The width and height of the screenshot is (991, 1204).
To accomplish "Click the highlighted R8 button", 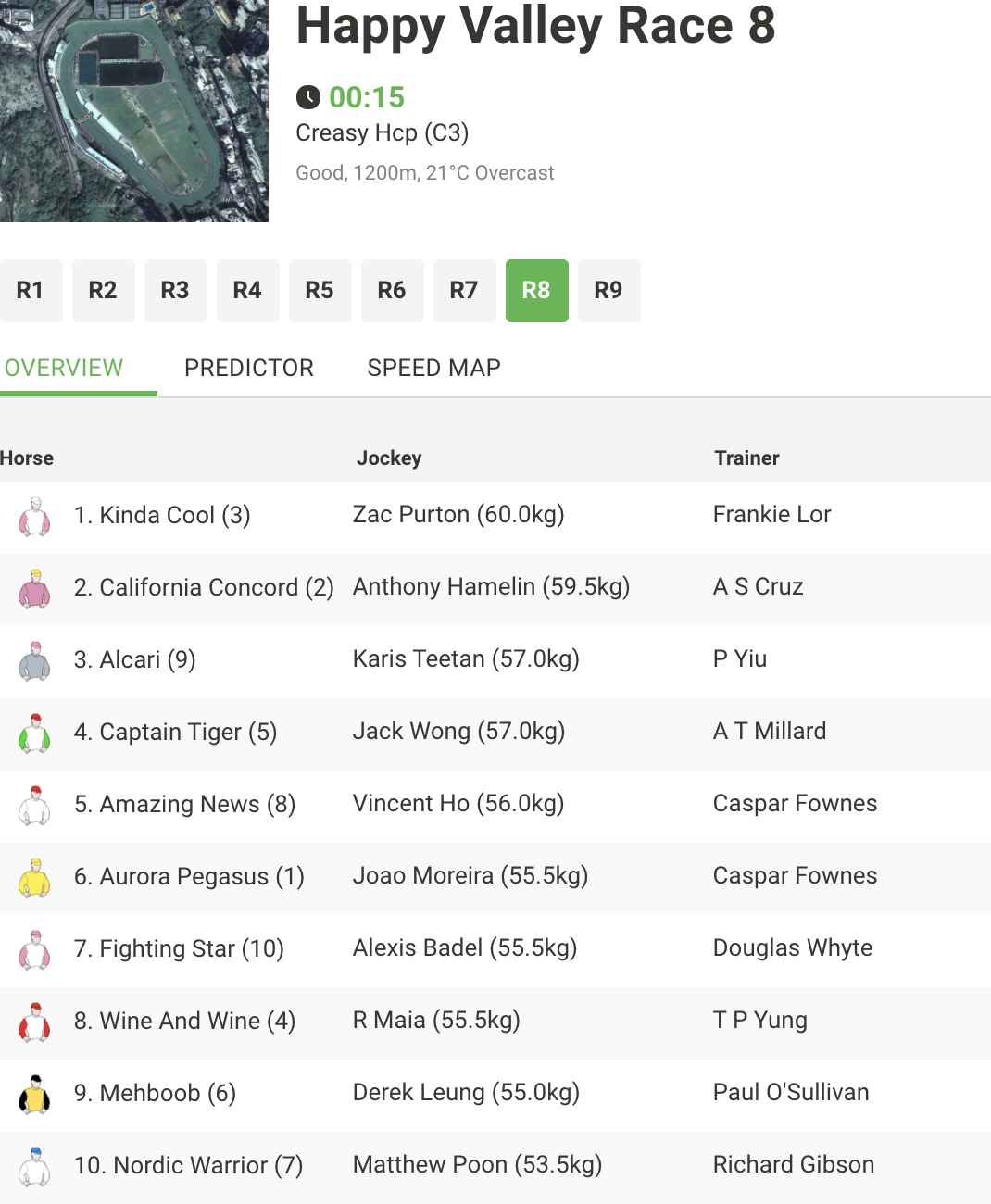I will coord(536,291).
